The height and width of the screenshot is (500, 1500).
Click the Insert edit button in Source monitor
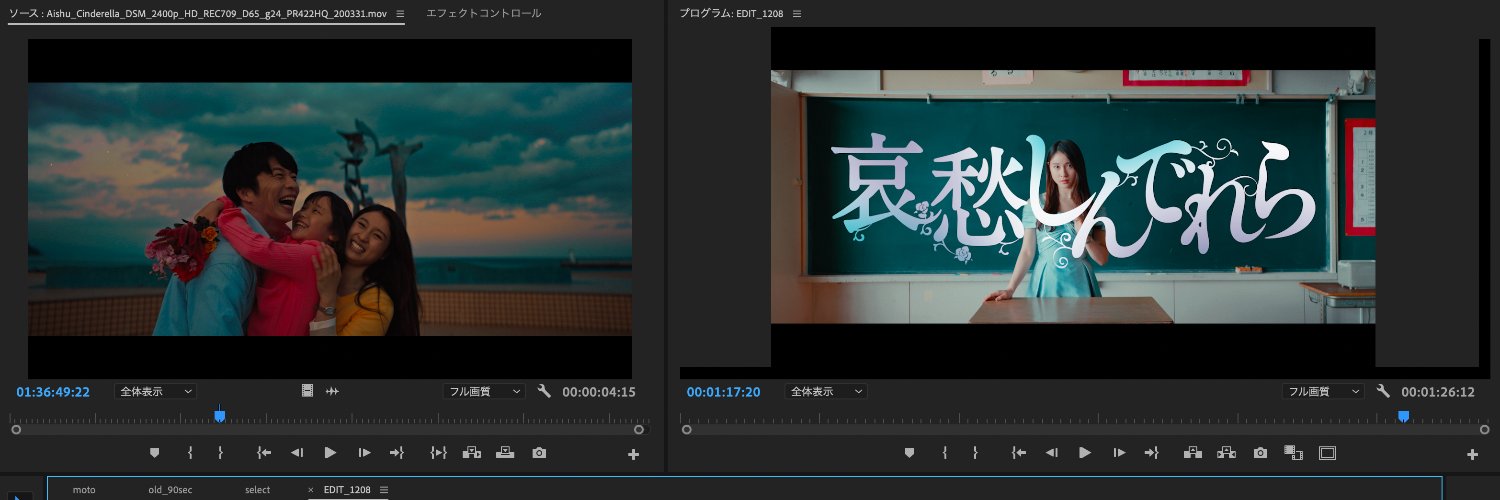pyautogui.click(x=473, y=453)
